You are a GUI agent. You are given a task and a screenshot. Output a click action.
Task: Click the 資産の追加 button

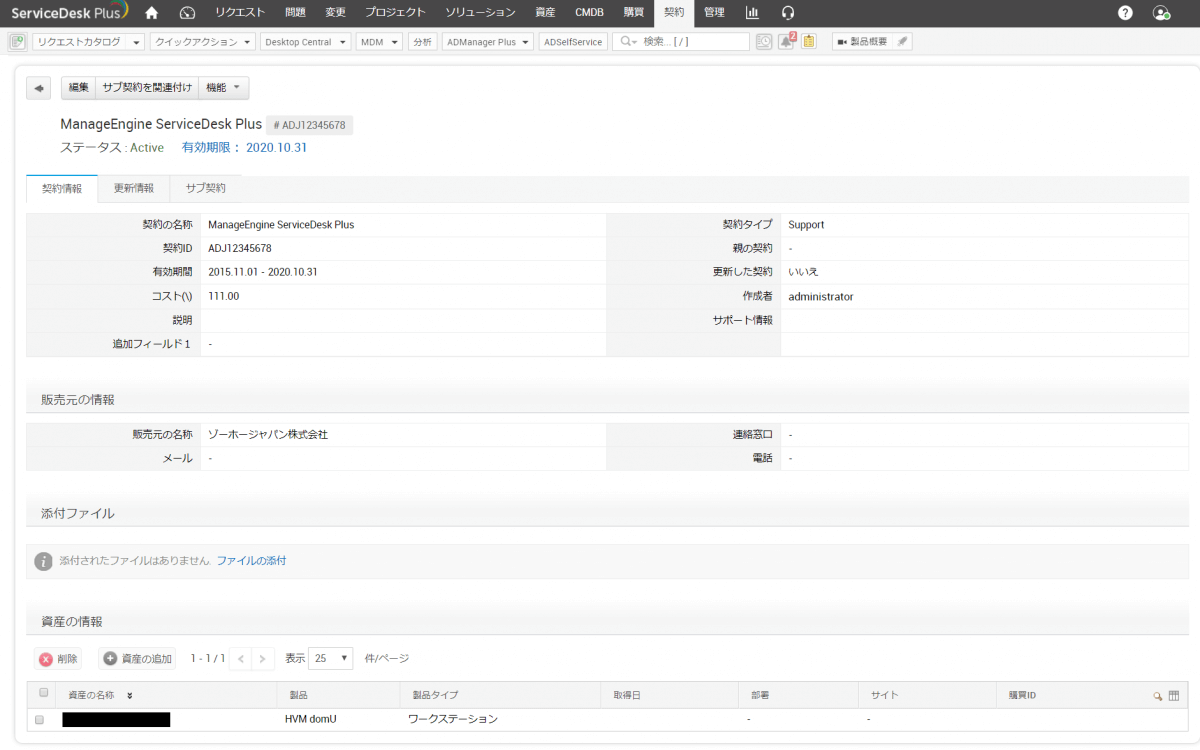[138, 659]
